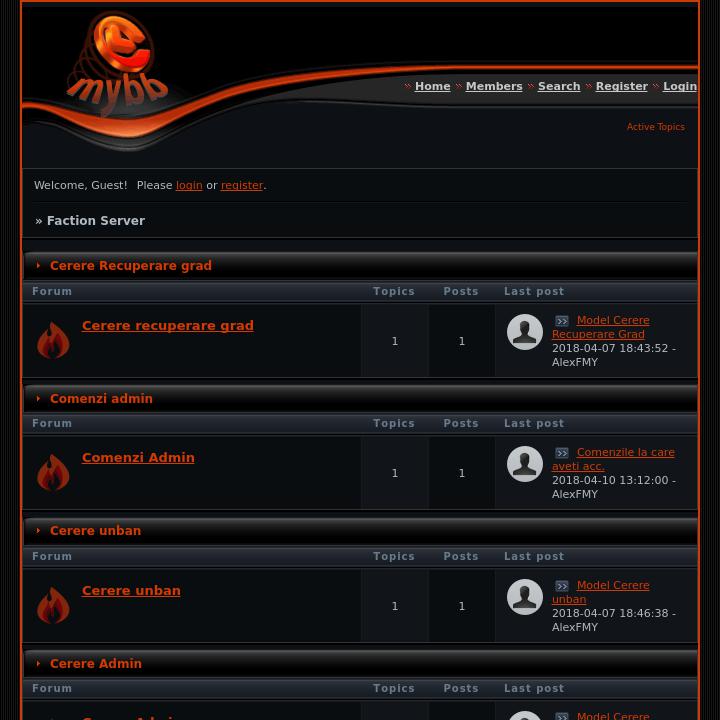
Task: Collapse the Cerere unban category arrow
Action: (x=38, y=530)
